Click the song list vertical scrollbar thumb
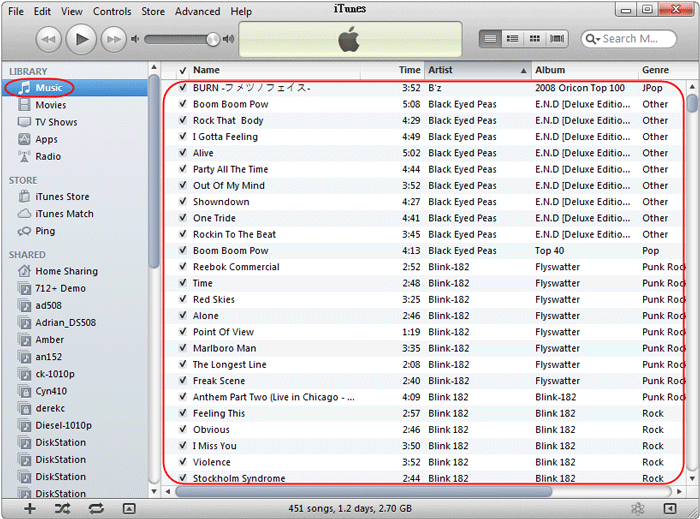The image size is (700, 519). [692, 103]
